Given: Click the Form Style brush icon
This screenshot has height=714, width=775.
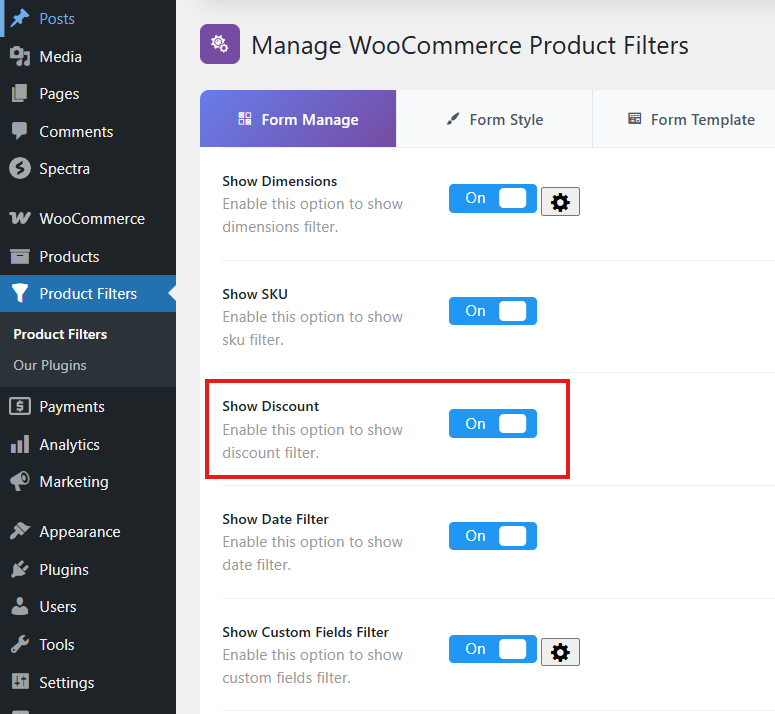Looking at the screenshot, I should pos(453,119).
